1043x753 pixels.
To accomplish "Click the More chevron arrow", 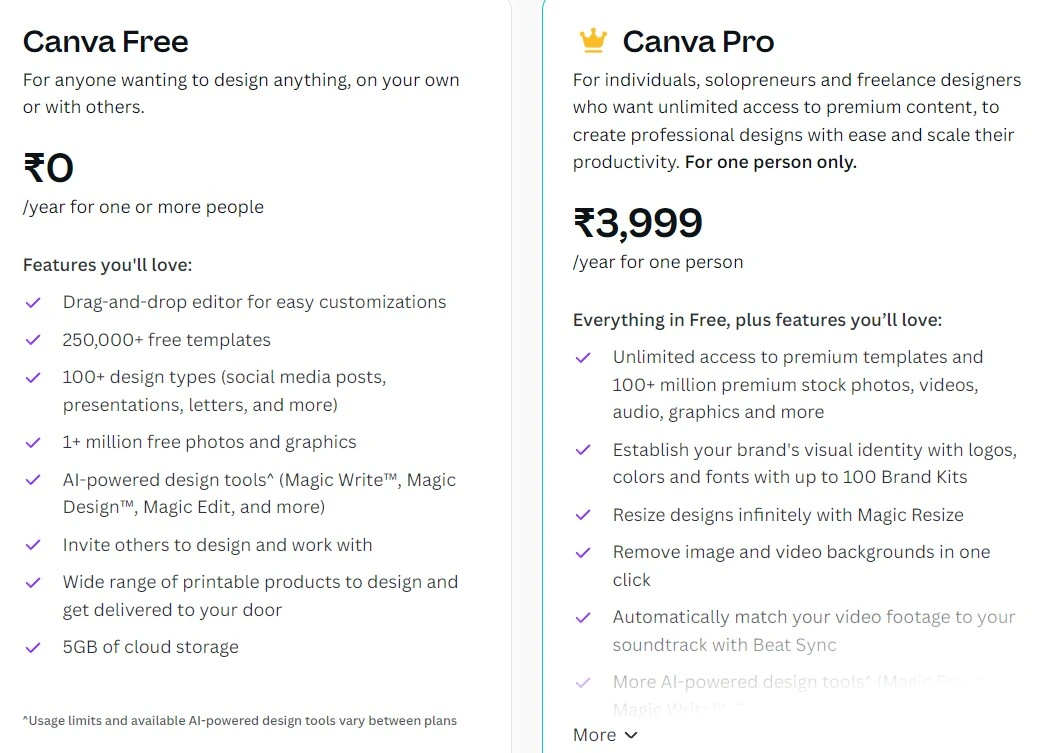I will coord(630,734).
